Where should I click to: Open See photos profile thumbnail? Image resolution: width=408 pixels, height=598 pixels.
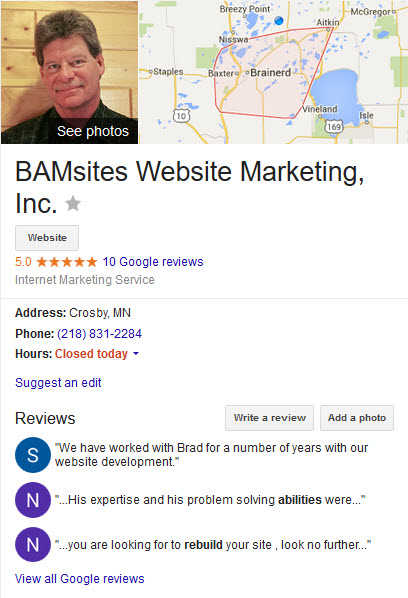coord(70,72)
